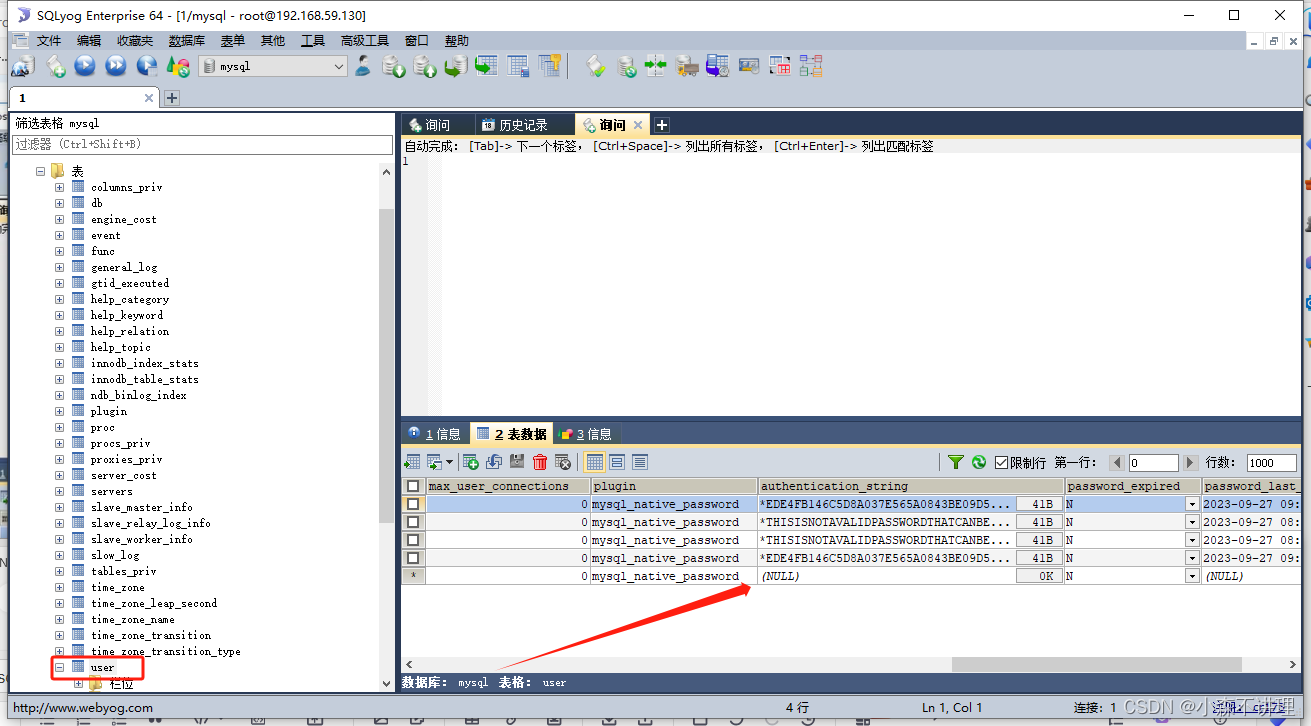The width and height of the screenshot is (1311, 726).
Task: Go to previous page of rows arrow
Action: point(1117,463)
